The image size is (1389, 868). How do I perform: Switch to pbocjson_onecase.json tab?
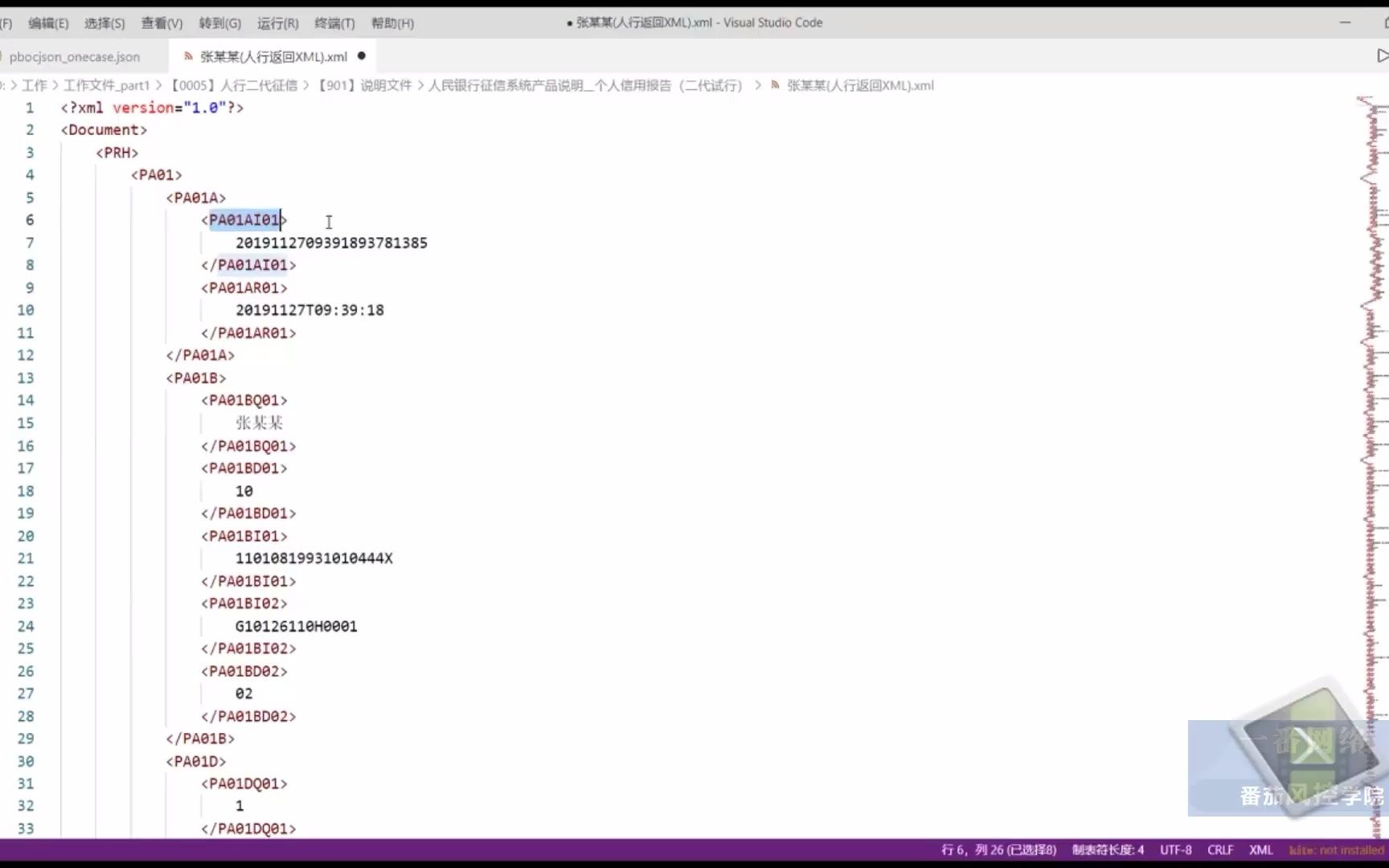[75, 56]
